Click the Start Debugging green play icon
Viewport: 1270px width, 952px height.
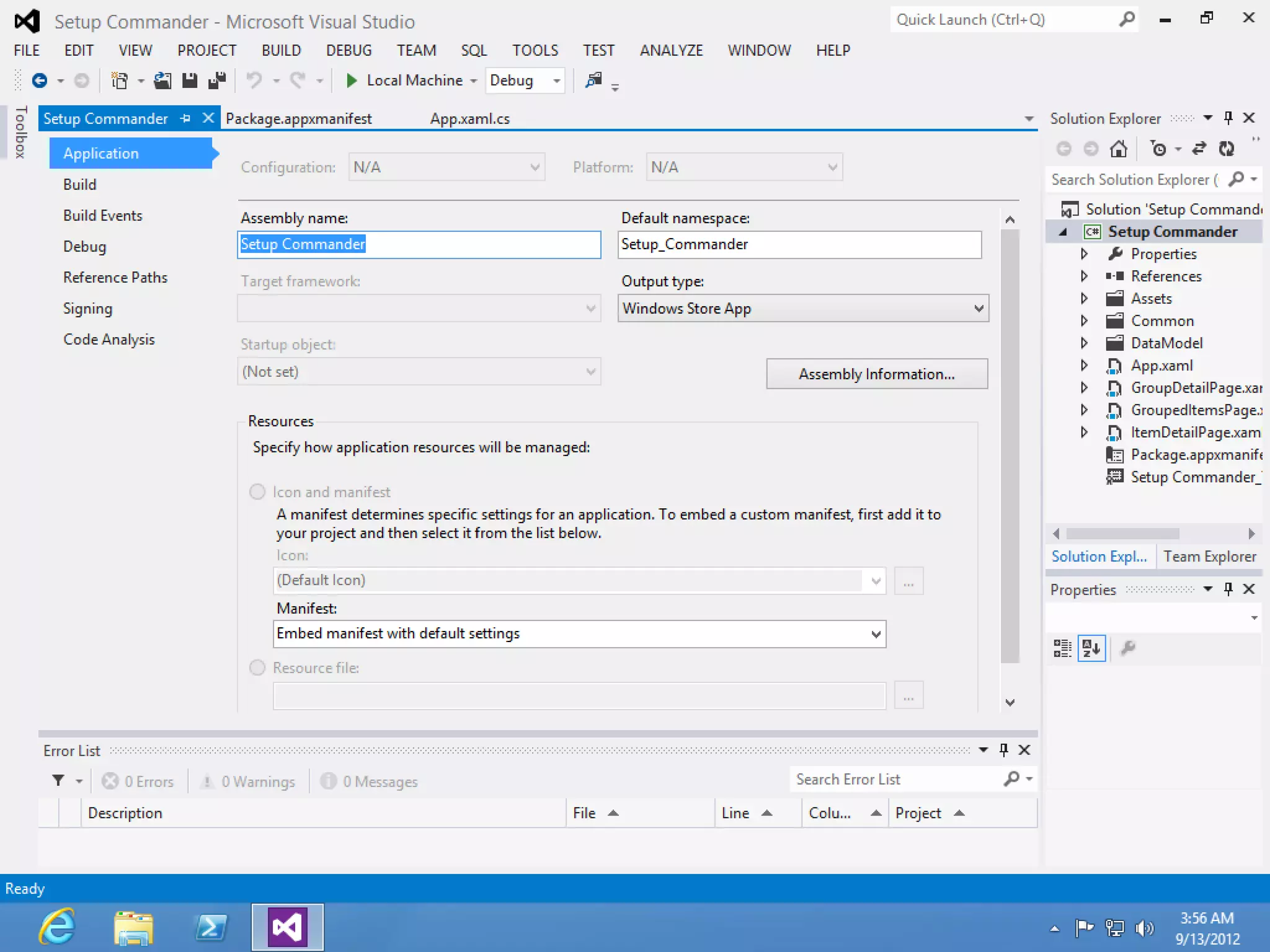(x=352, y=81)
